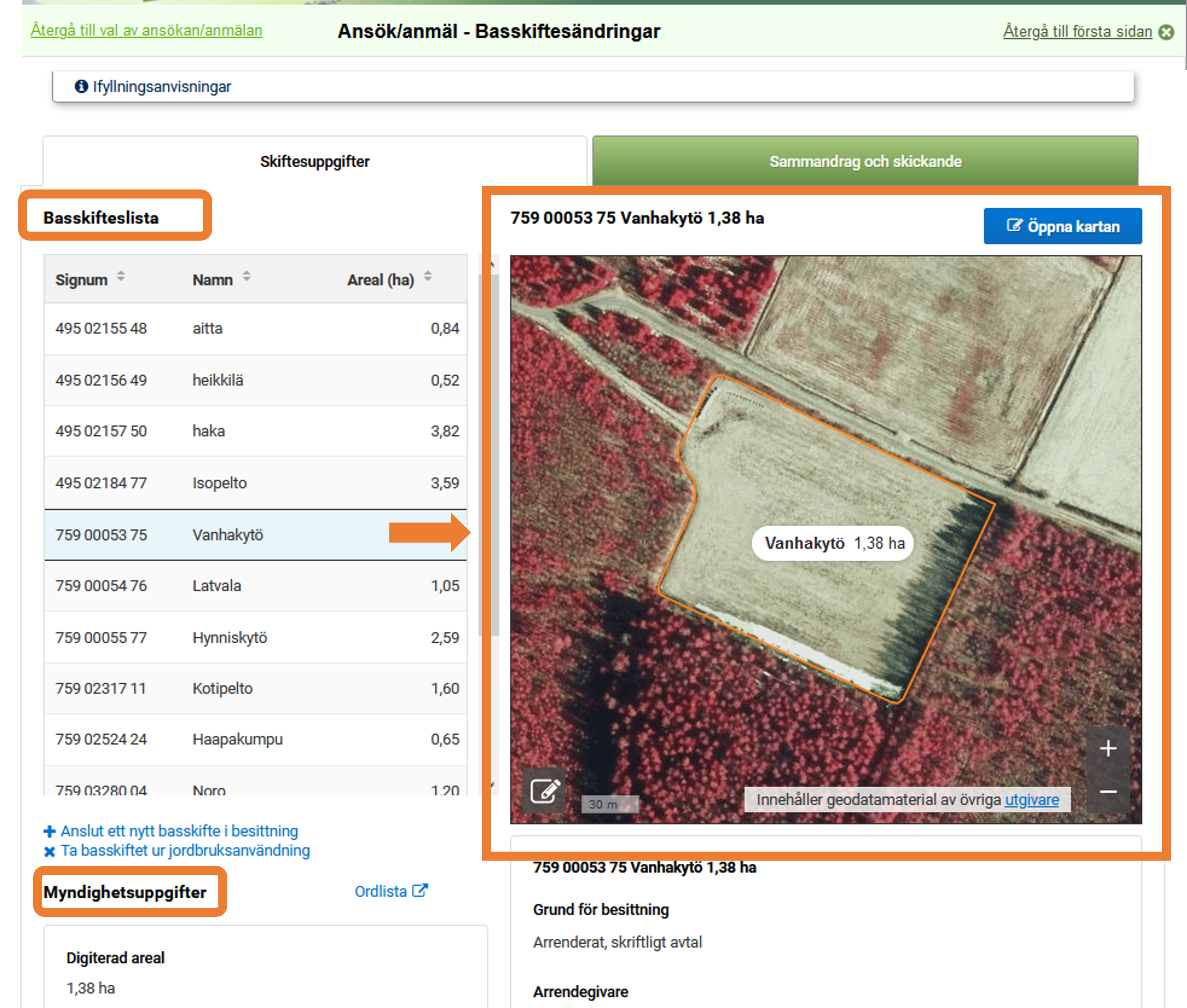Click the external link icon next to Ordlista
Image resolution: width=1187 pixels, height=1008 pixels.
coord(420,890)
